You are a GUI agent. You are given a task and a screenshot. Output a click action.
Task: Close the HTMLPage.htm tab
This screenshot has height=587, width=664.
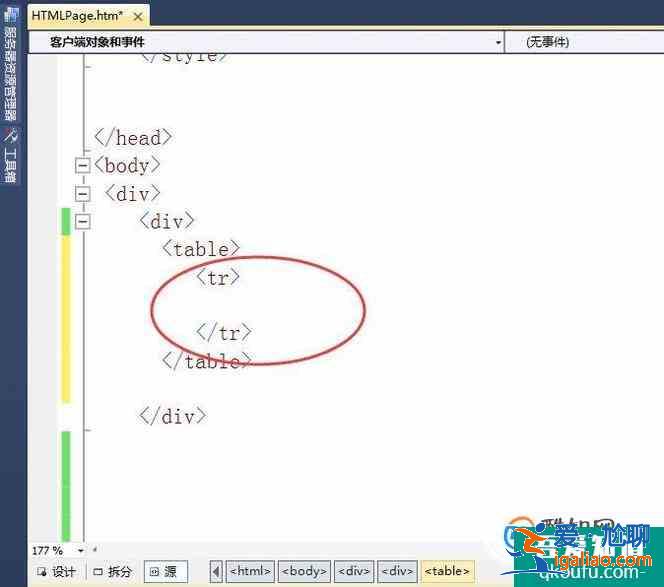pyautogui.click(x=138, y=17)
